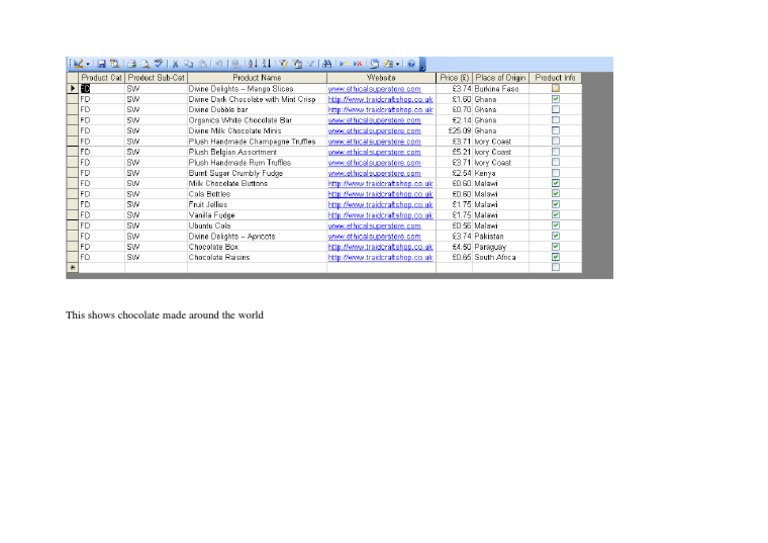This screenshot has width=768, height=543.
Task: Click the Sort Ascending icon
Action: pos(252,64)
